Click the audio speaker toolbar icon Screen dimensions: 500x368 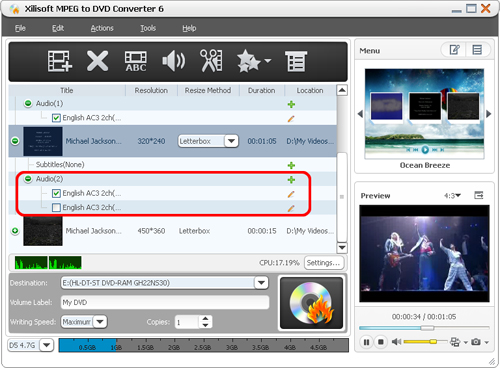pyautogui.click(x=174, y=61)
